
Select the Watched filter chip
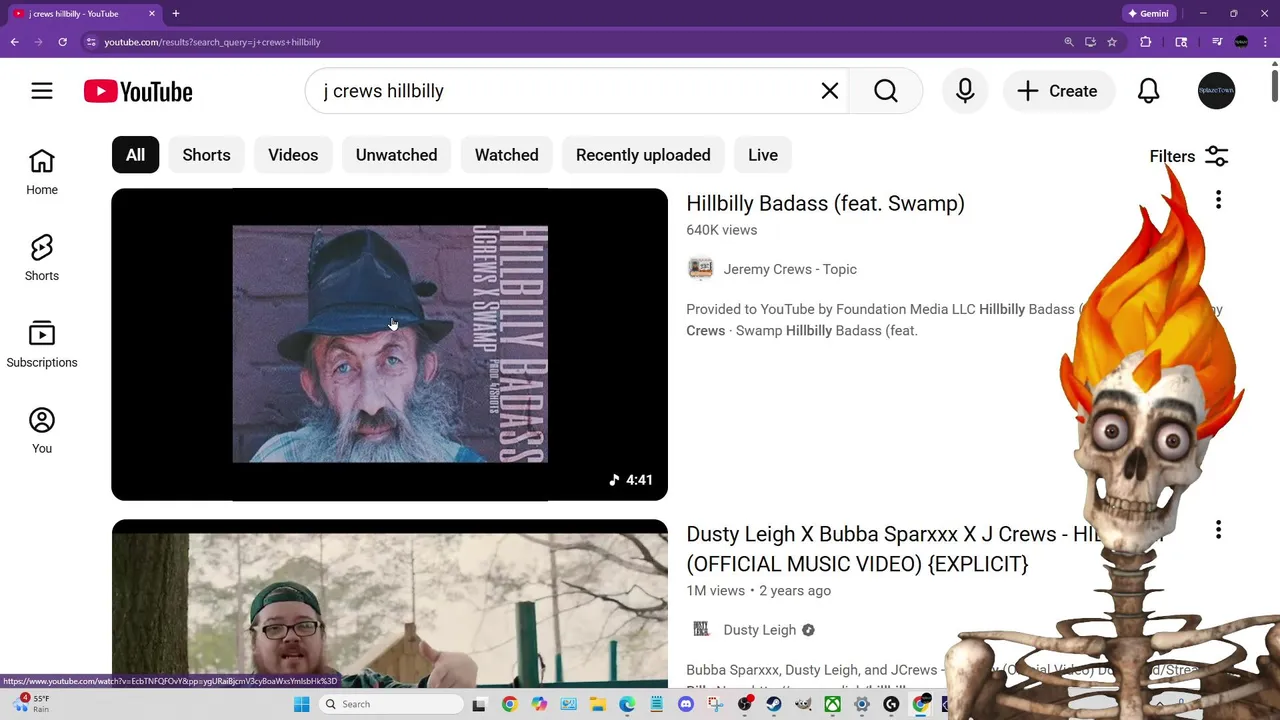(x=506, y=155)
